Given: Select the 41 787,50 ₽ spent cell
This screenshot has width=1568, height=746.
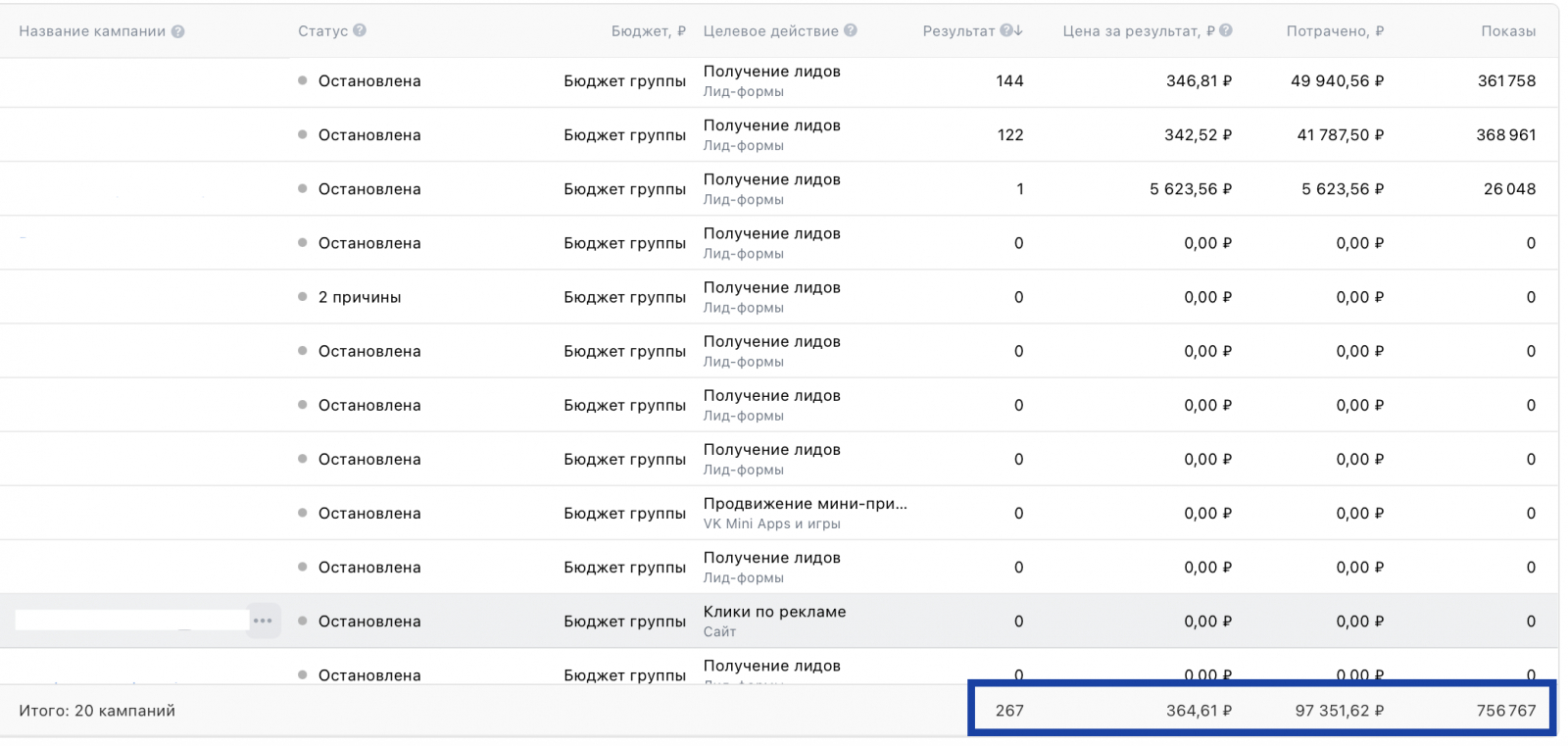Looking at the screenshot, I should (1340, 135).
